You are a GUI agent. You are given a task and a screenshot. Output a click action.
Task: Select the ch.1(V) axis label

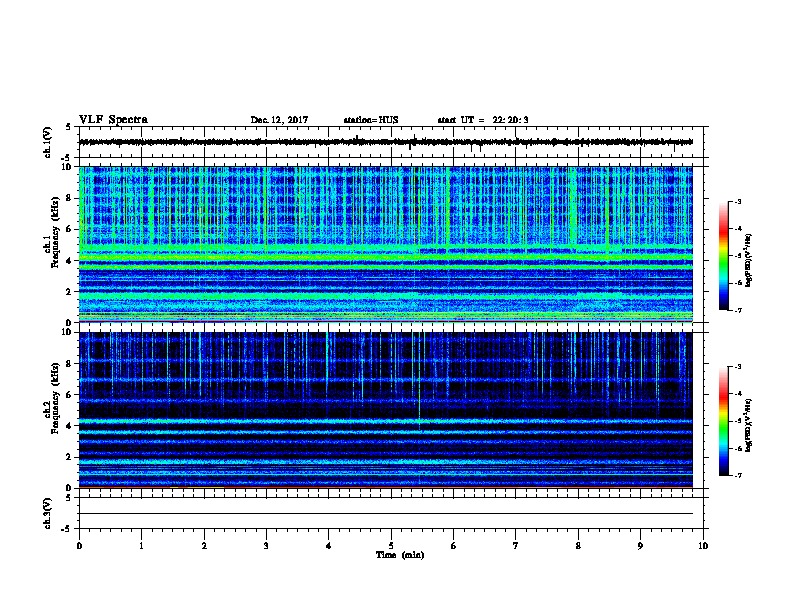click(x=48, y=142)
